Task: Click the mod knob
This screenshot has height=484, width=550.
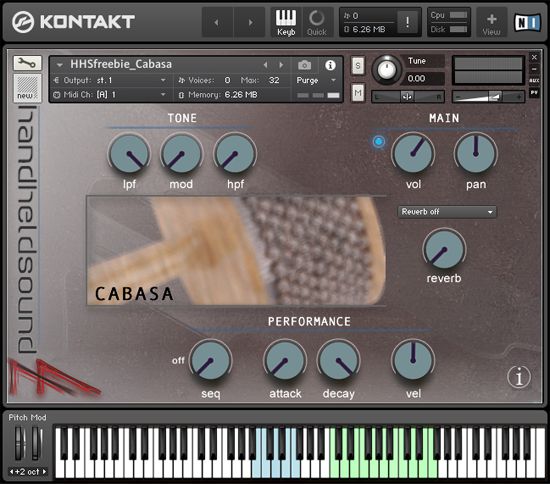Action: click(x=182, y=154)
